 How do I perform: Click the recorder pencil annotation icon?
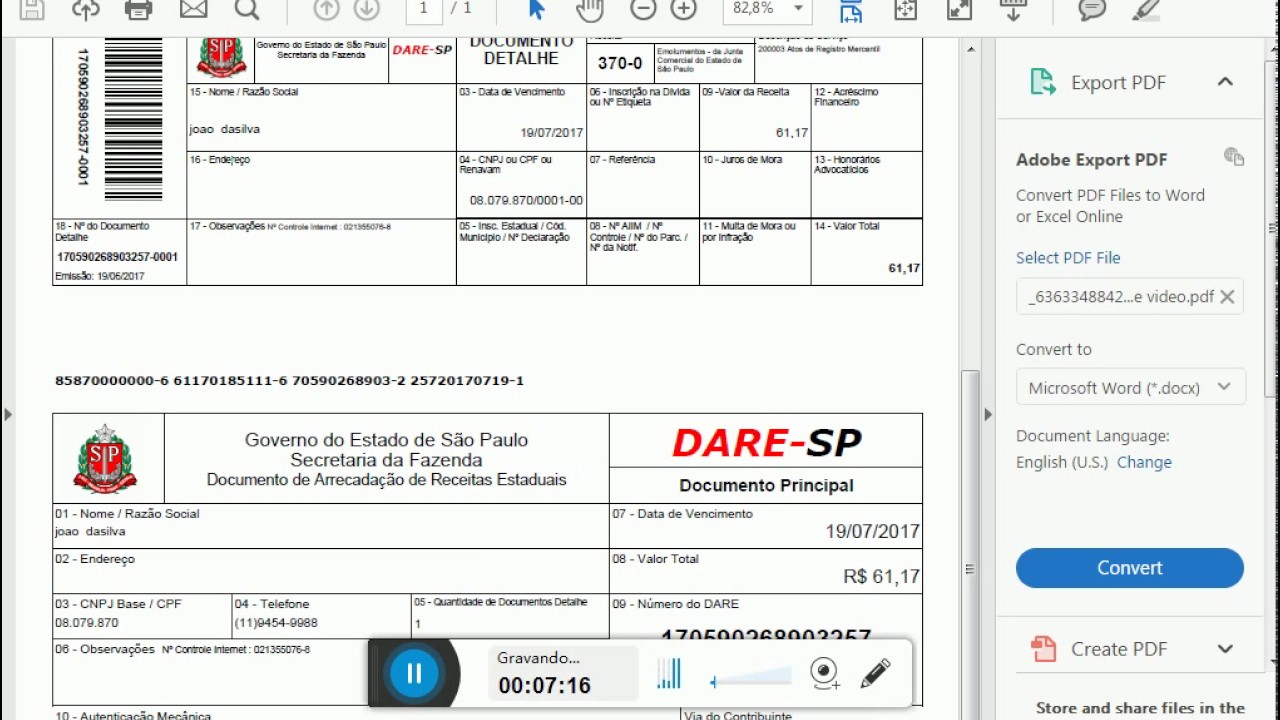[x=875, y=673]
